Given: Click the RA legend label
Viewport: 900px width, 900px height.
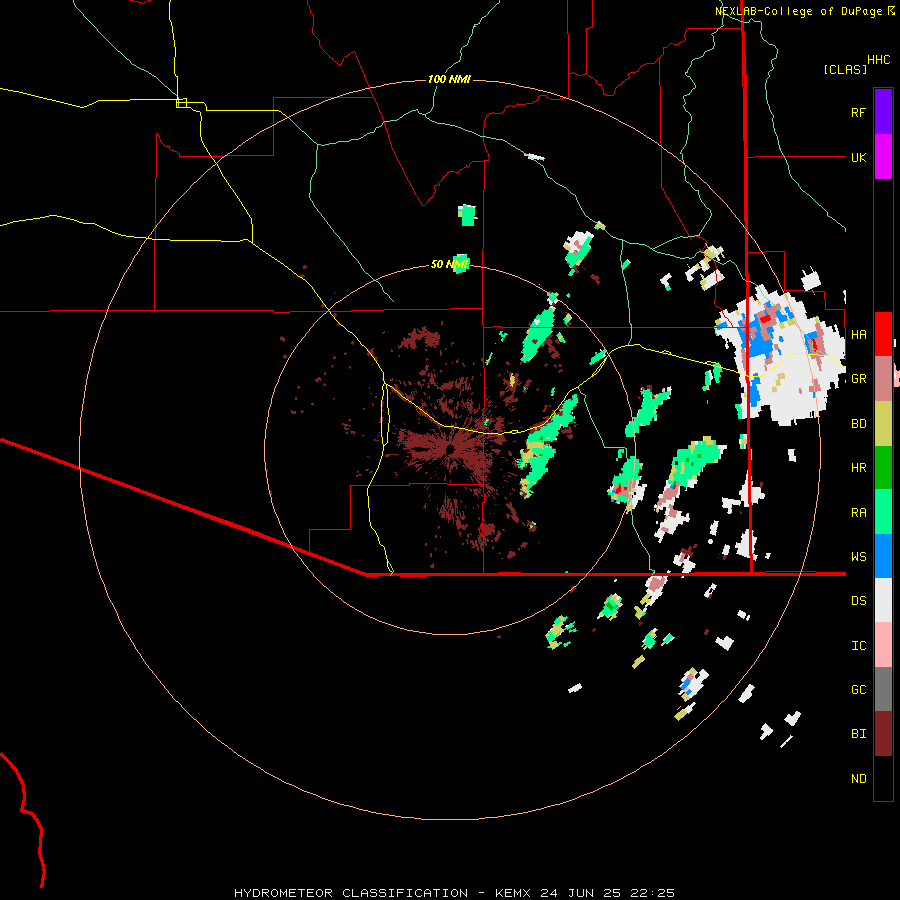Looking at the screenshot, I should pyautogui.click(x=858, y=513).
